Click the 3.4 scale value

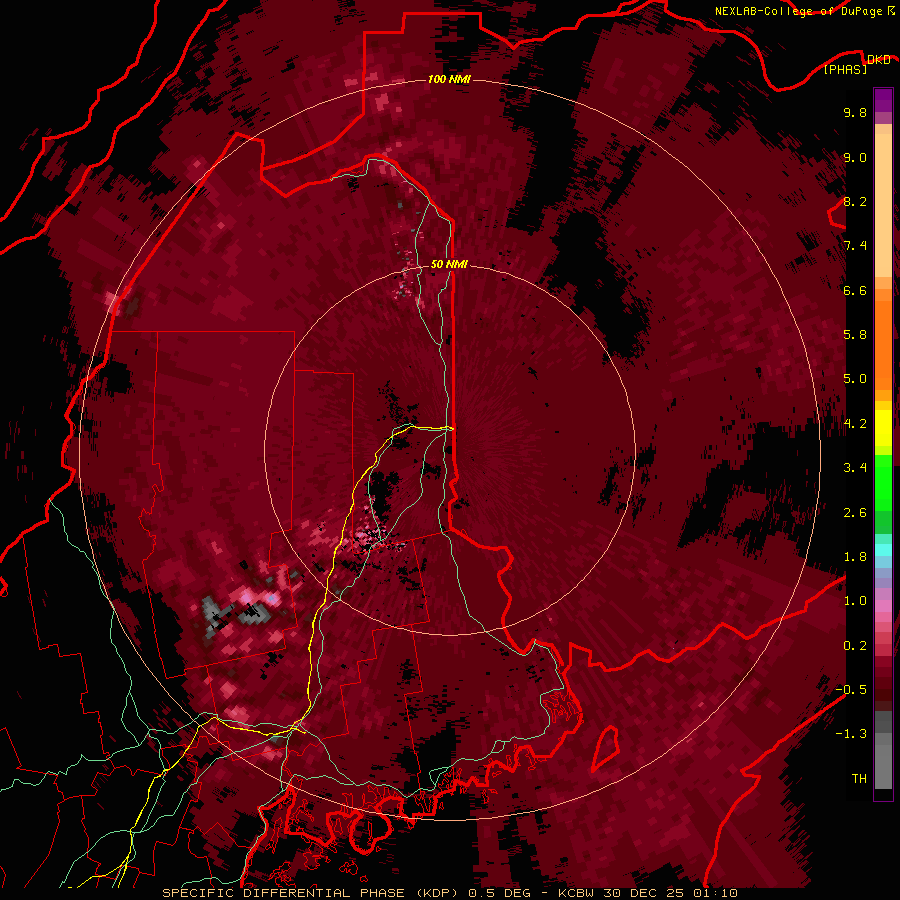(x=855, y=468)
